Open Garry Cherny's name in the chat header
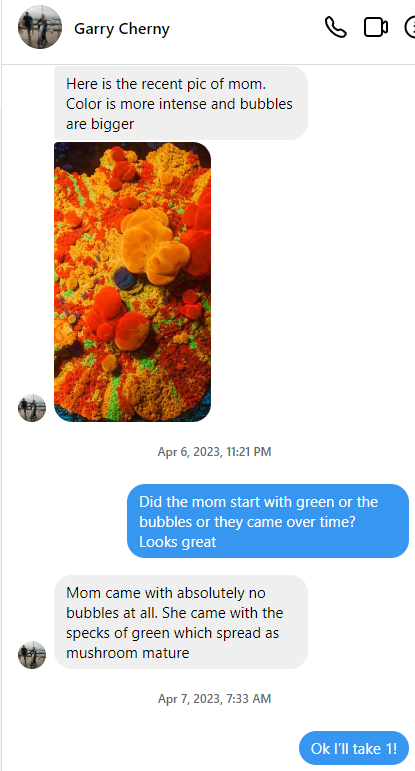This screenshot has width=415, height=771. (121, 29)
